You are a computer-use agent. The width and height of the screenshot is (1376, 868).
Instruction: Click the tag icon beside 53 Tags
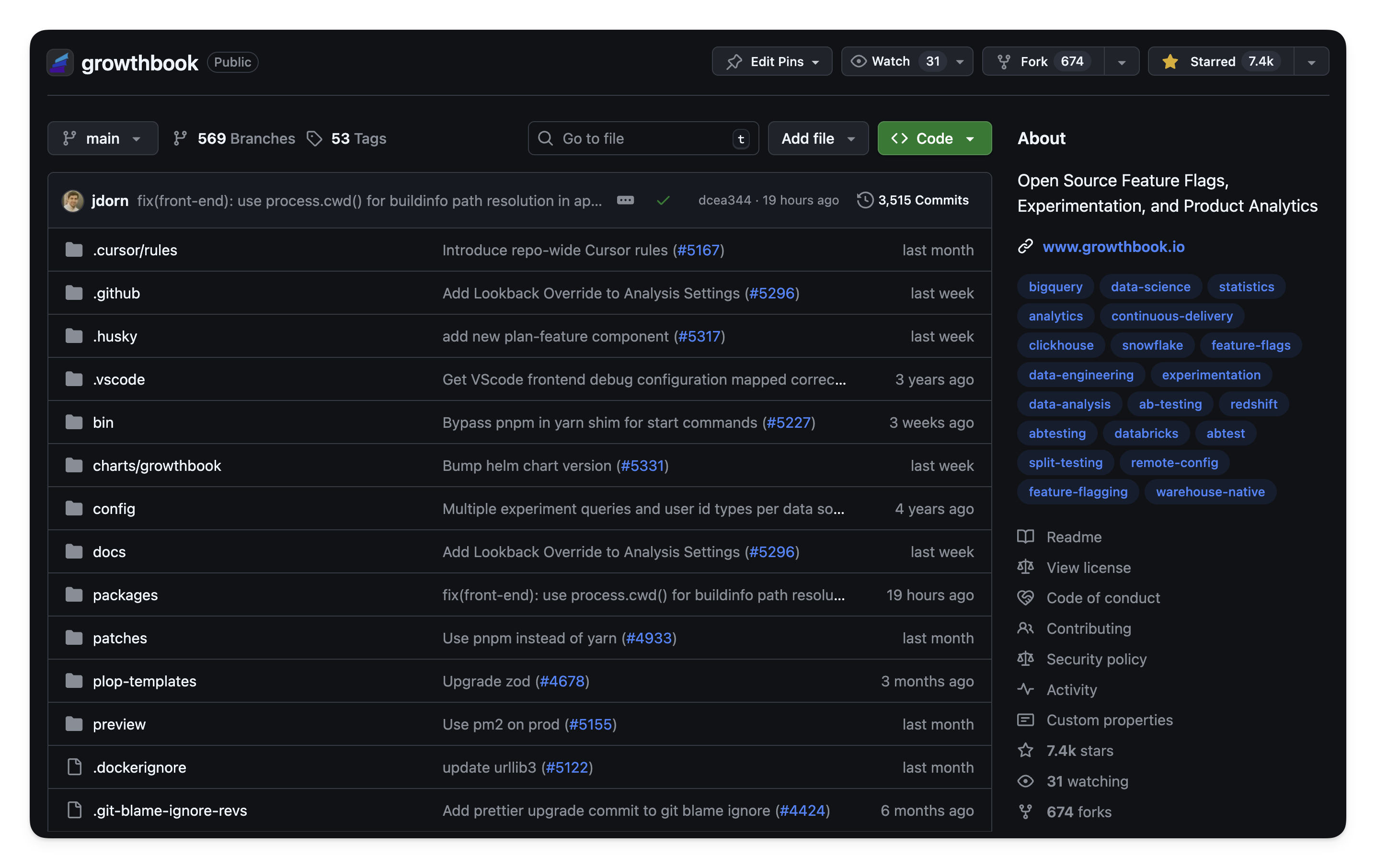click(x=314, y=139)
